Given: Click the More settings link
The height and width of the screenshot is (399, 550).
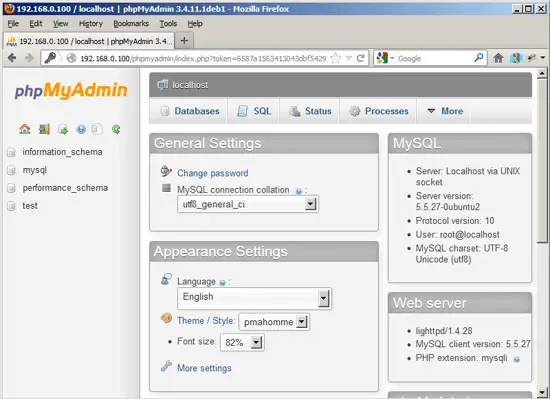Looking at the screenshot, I should tap(204, 368).
